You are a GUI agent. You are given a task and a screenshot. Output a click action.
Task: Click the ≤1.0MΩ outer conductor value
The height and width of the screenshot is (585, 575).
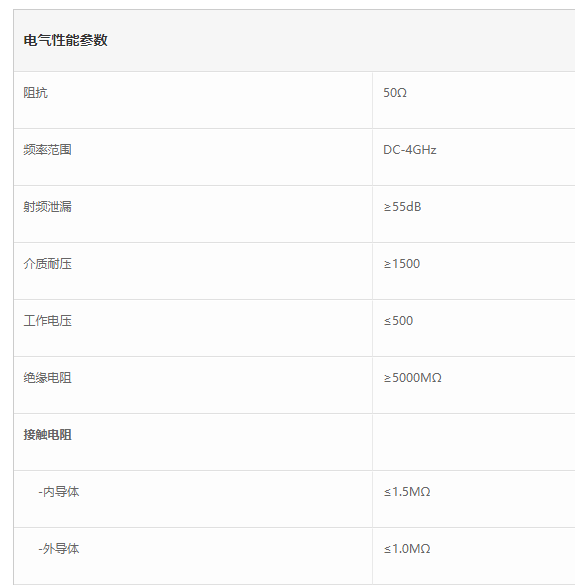(407, 549)
